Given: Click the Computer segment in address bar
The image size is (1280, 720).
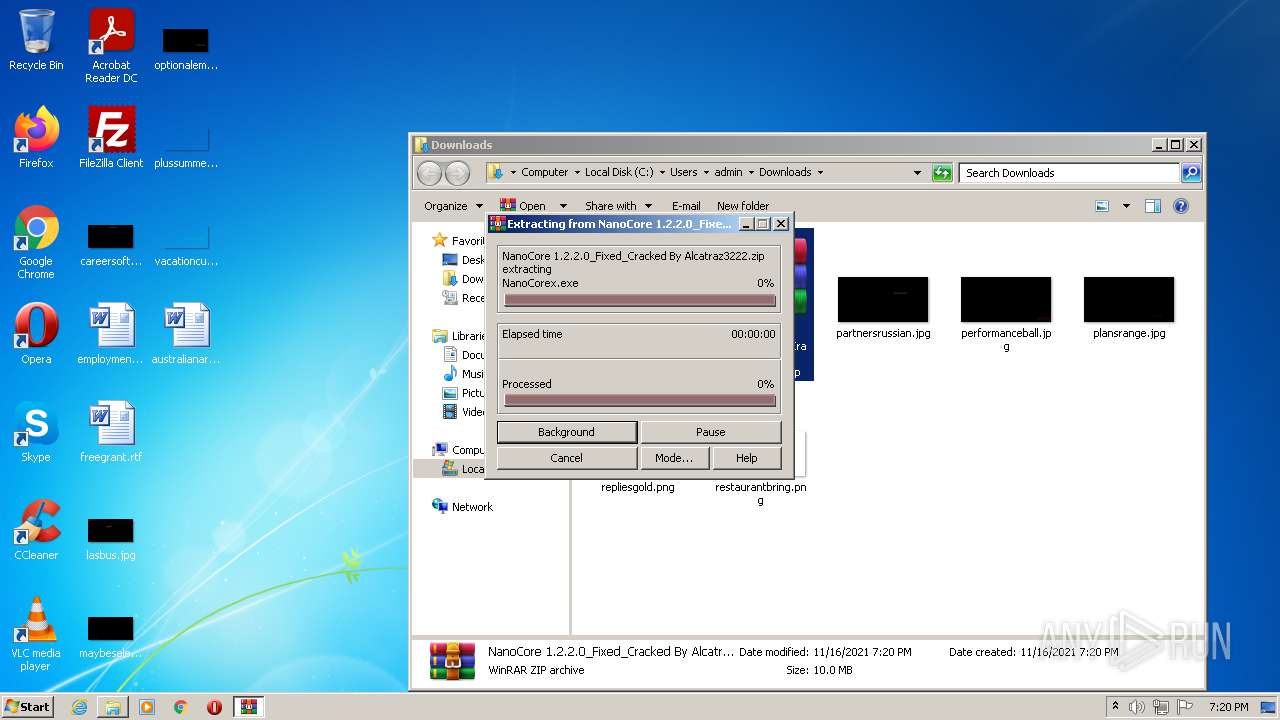Looking at the screenshot, I should [544, 173].
